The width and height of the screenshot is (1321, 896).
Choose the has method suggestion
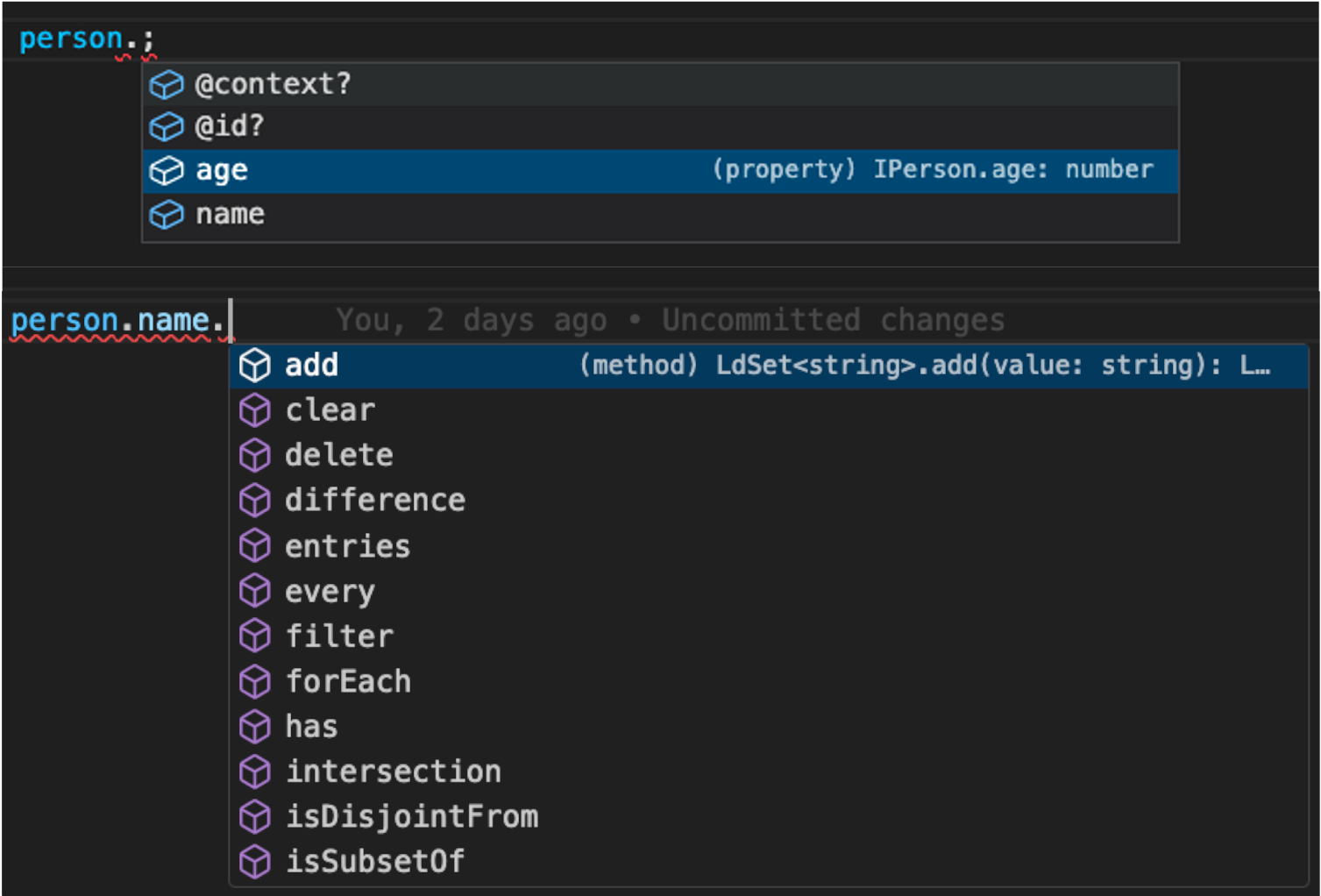311,727
